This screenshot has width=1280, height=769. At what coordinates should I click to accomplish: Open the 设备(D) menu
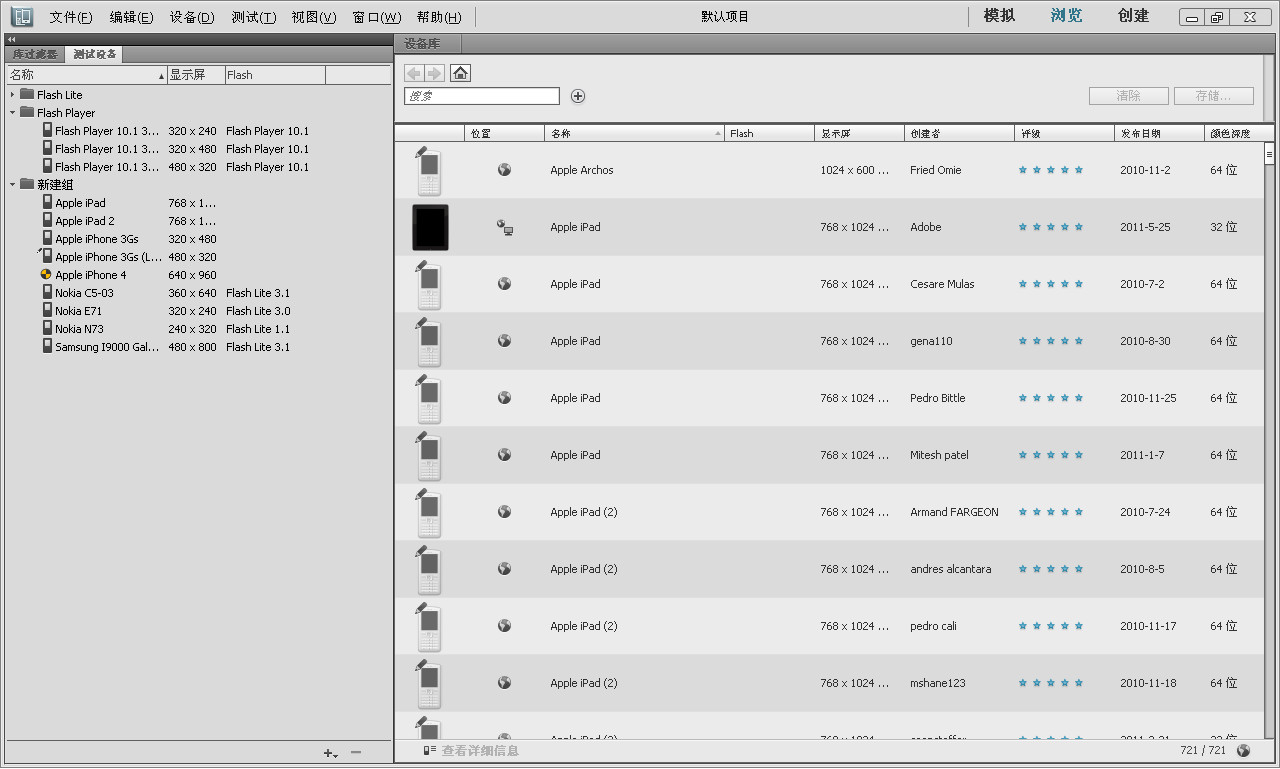click(x=192, y=17)
